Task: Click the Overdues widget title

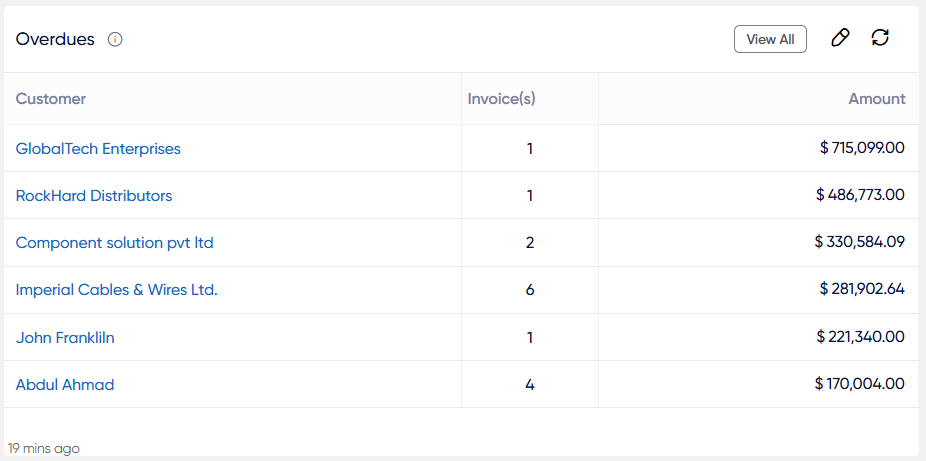Action: click(55, 40)
